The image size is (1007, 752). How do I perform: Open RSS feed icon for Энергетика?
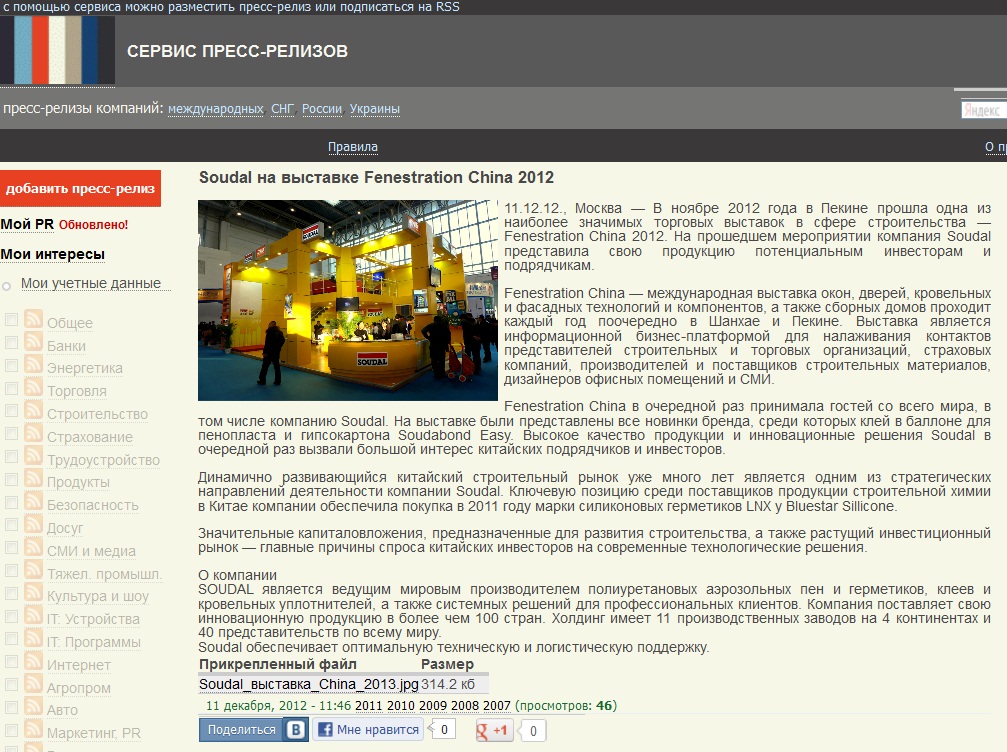click(33, 365)
